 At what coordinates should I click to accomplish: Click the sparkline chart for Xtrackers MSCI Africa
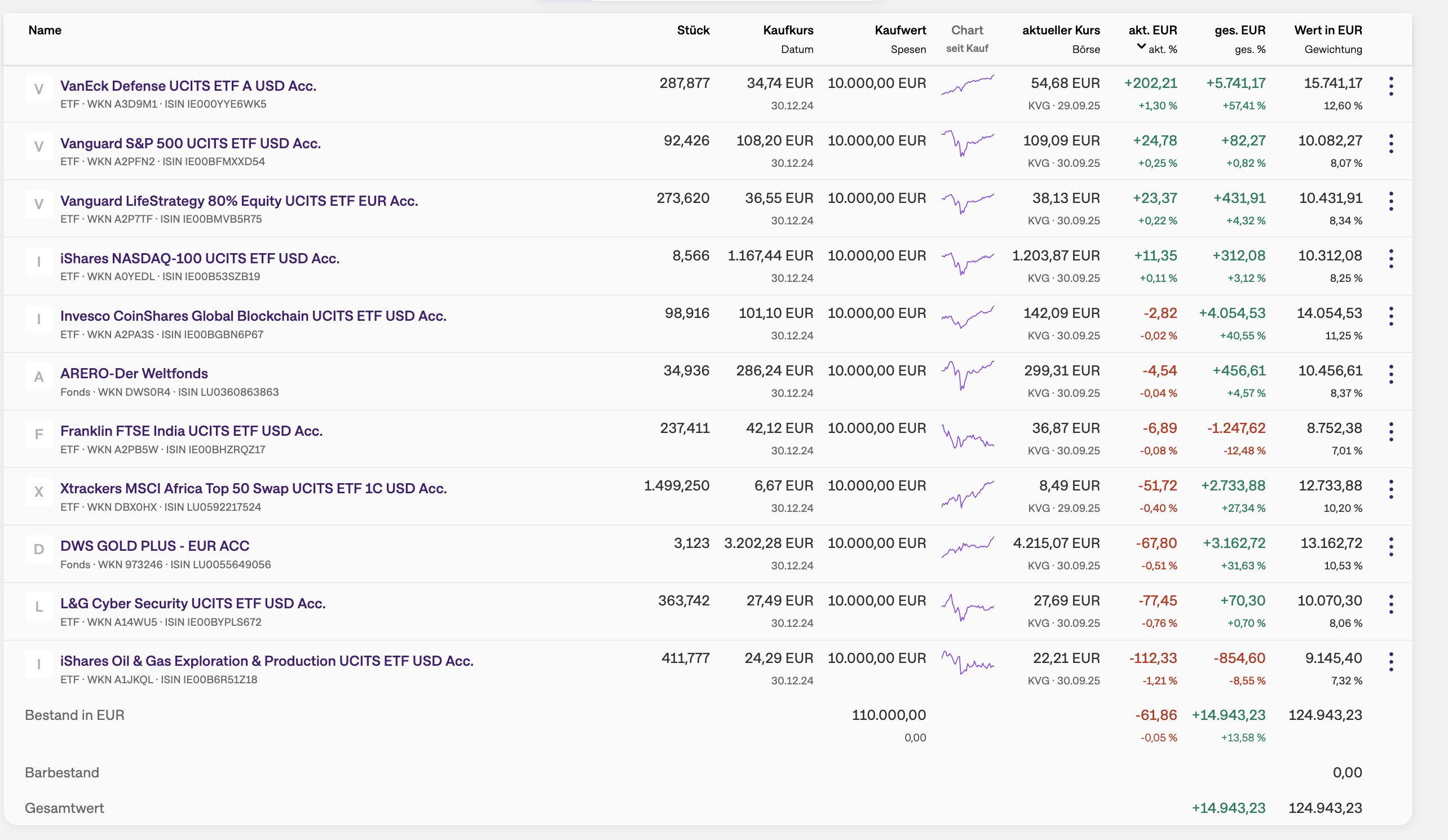(968, 494)
